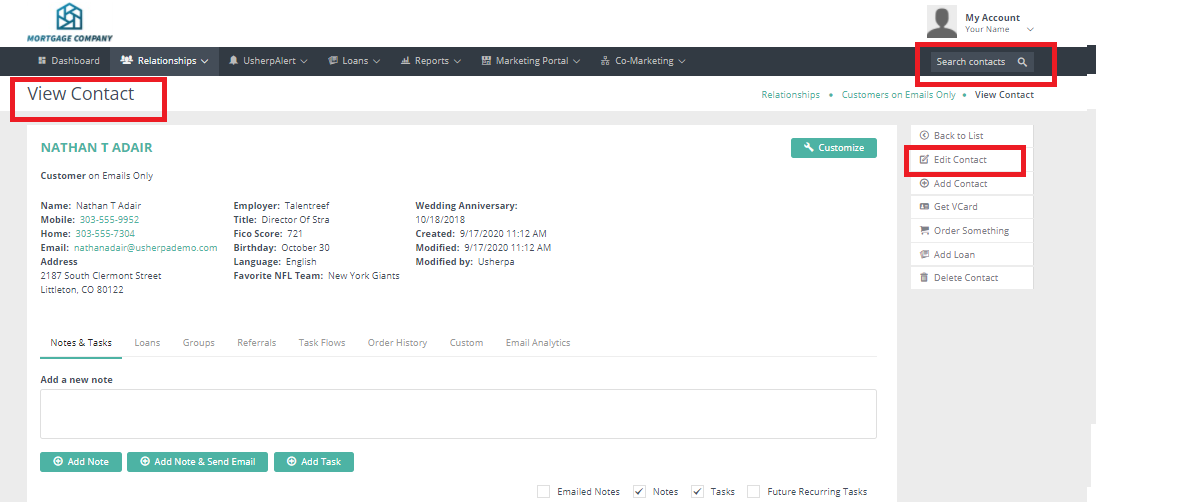Click the Back to List arrow icon
The image size is (1182, 502).
(924, 136)
